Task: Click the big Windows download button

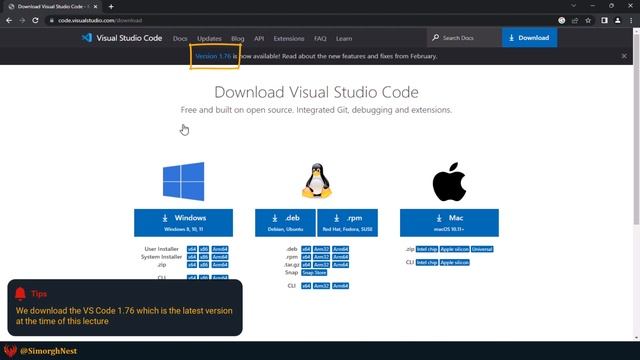Action: pyautogui.click(x=183, y=223)
